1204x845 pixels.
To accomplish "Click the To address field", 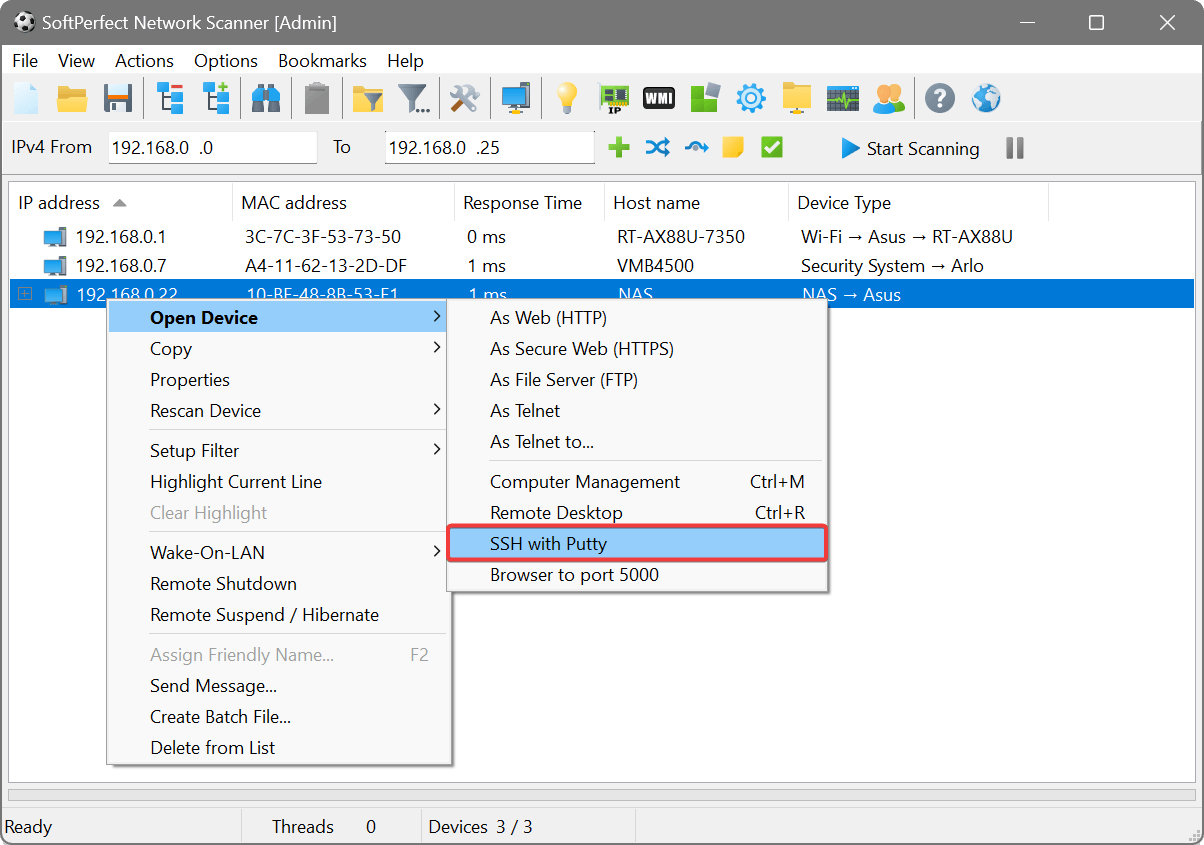I will click(x=490, y=148).
